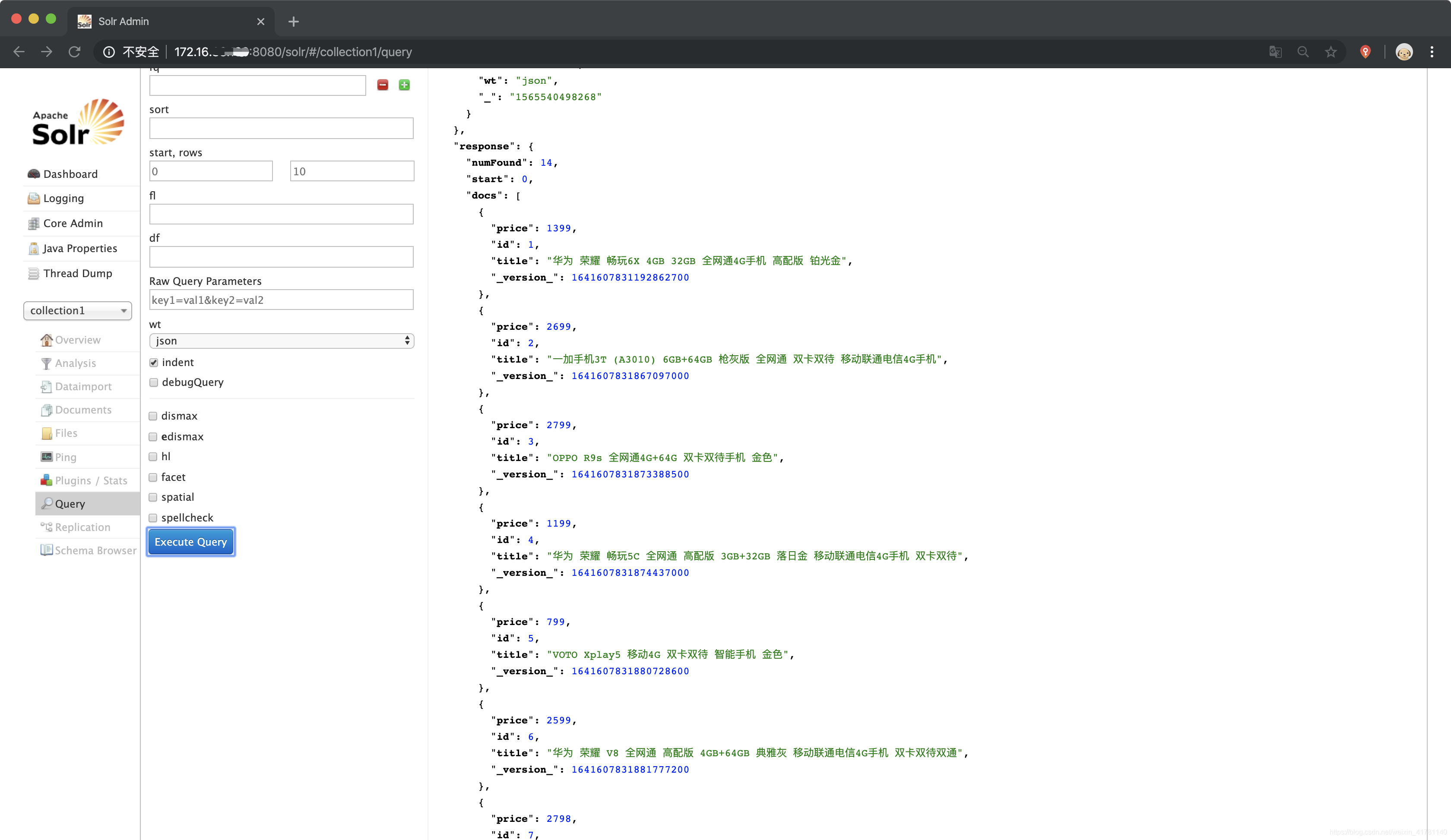Click the fq filter query input field
The height and width of the screenshot is (840, 1451).
click(x=257, y=85)
